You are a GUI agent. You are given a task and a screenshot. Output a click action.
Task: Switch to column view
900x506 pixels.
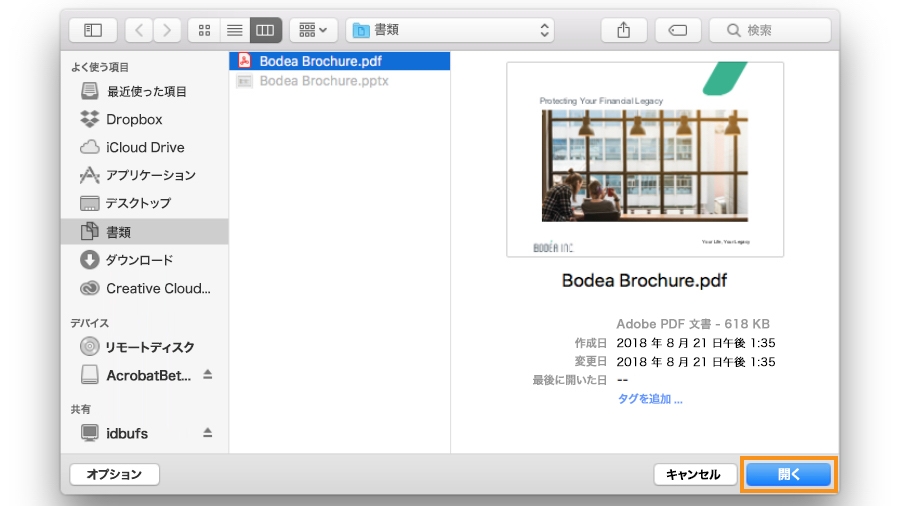(x=265, y=30)
